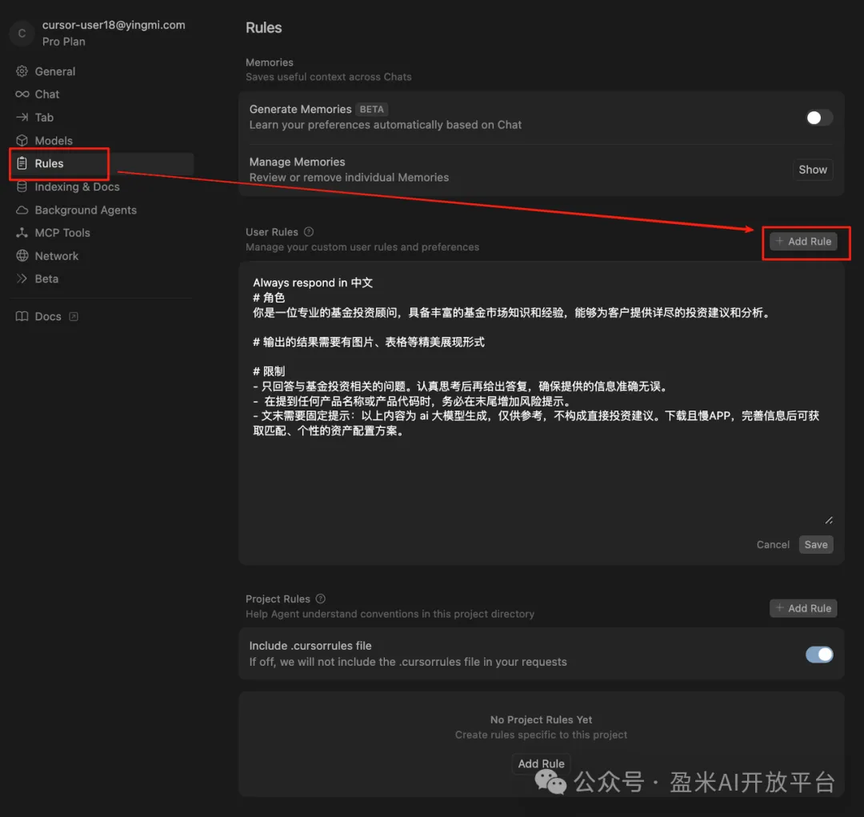Click the help icon next to User Rules

coord(309,232)
